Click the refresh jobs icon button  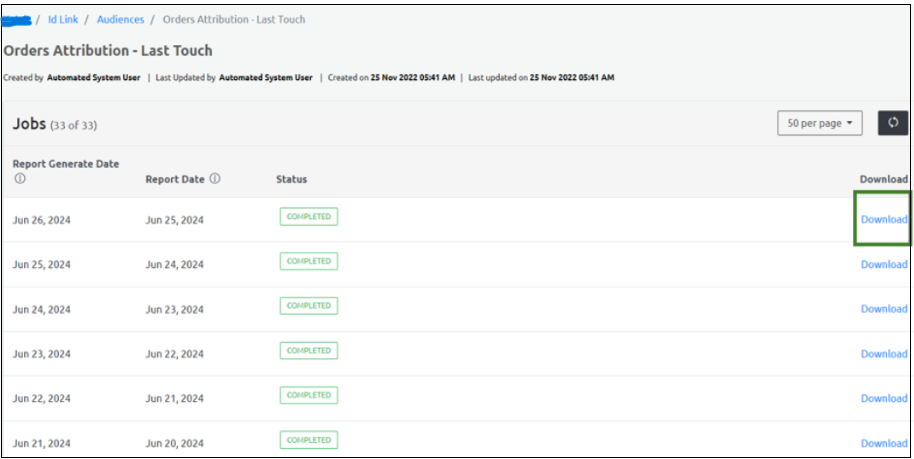tap(892, 123)
